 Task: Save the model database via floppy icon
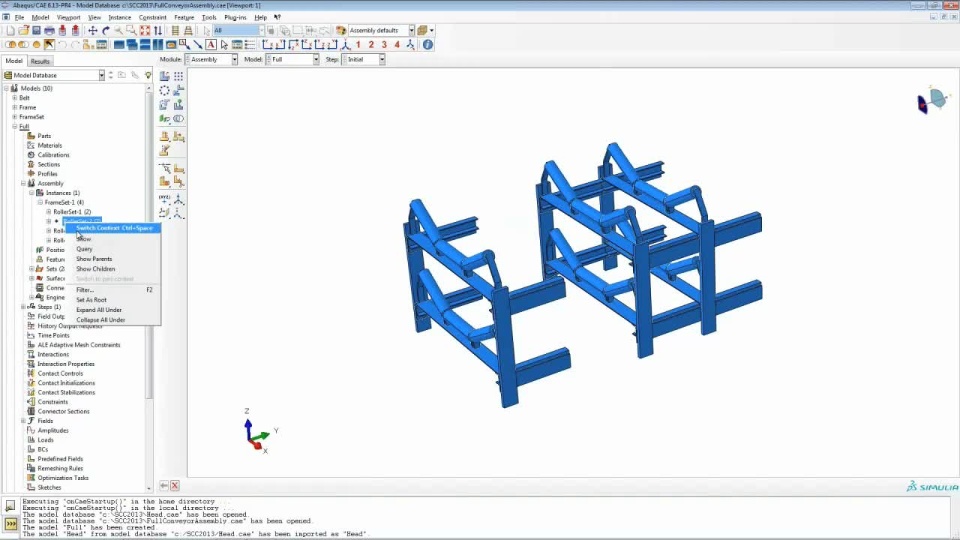36,31
